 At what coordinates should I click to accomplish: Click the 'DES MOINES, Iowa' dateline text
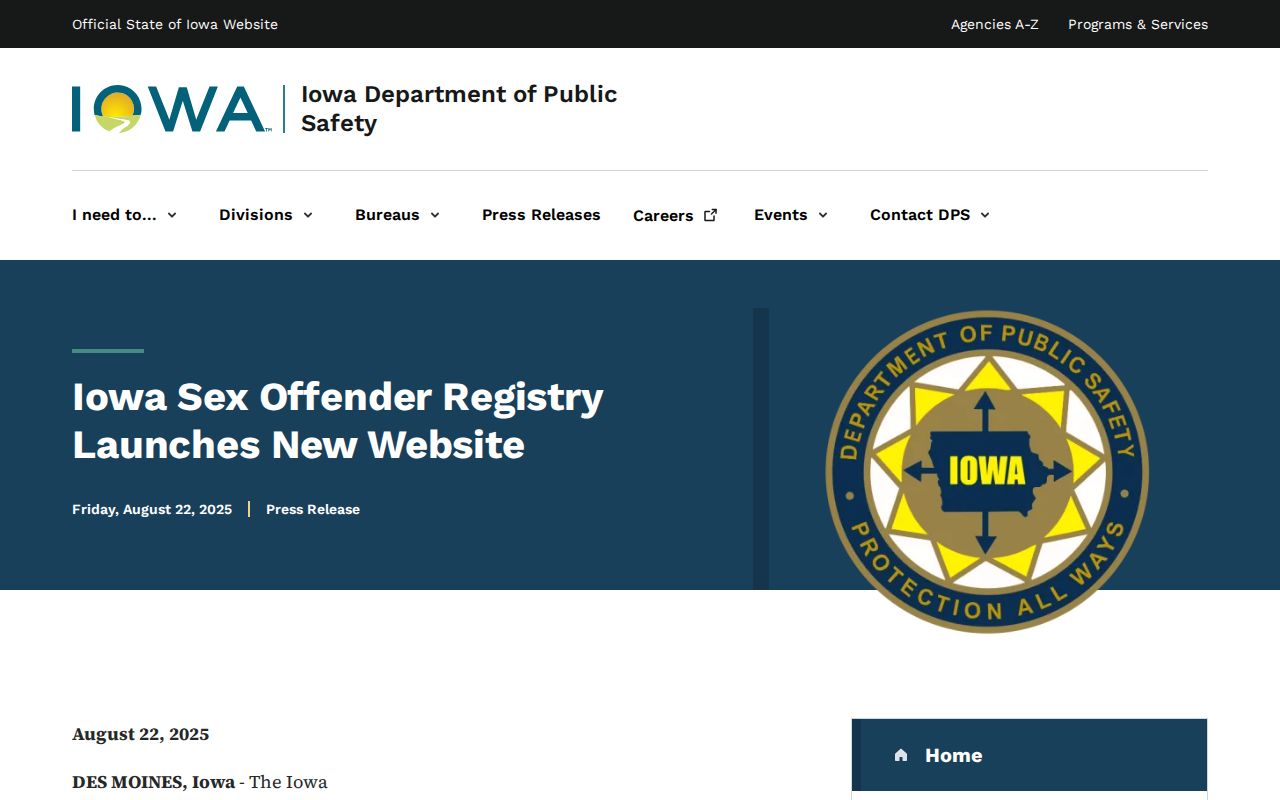click(153, 782)
